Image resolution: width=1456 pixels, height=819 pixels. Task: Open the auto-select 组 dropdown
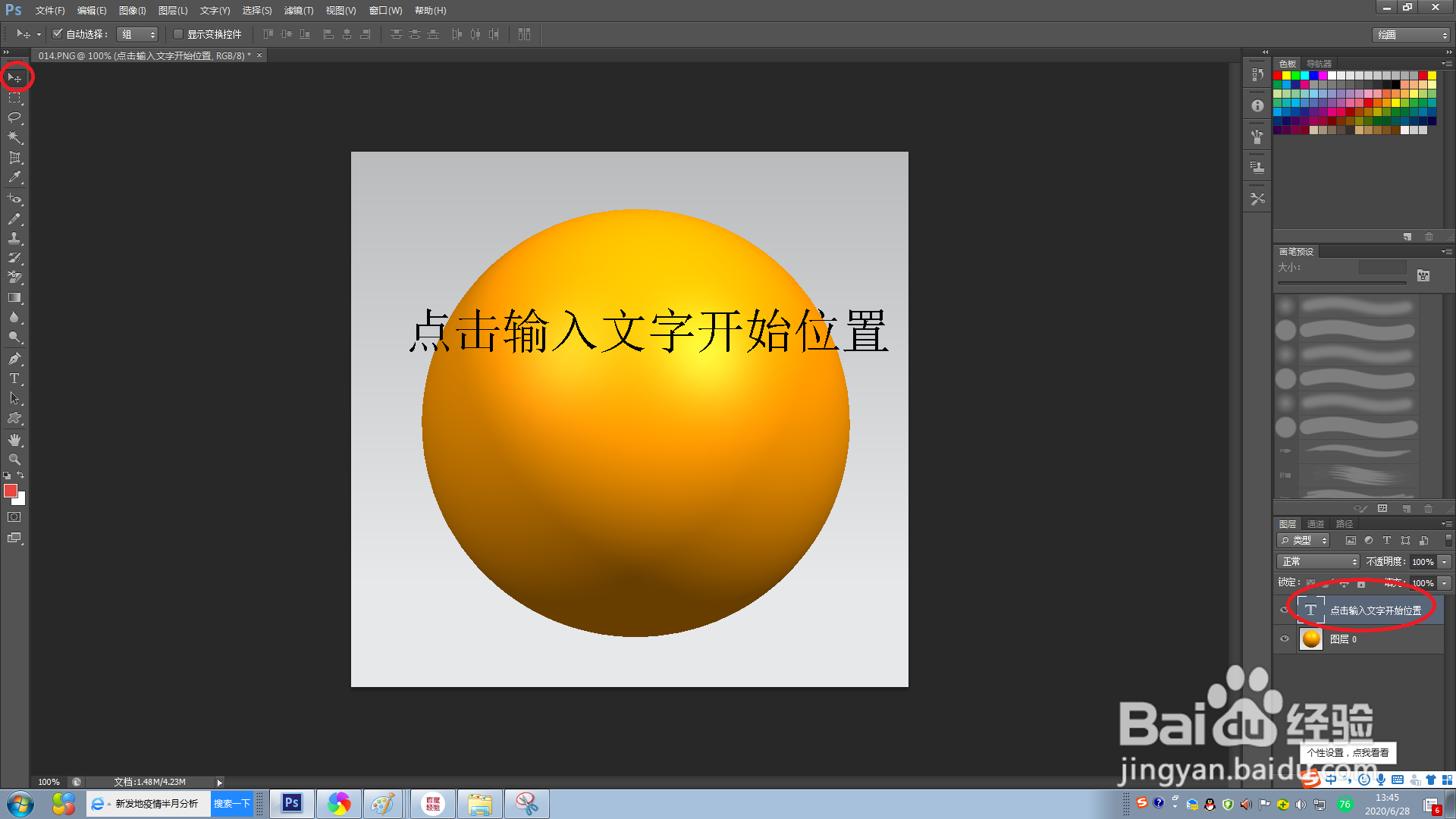pyautogui.click(x=138, y=34)
